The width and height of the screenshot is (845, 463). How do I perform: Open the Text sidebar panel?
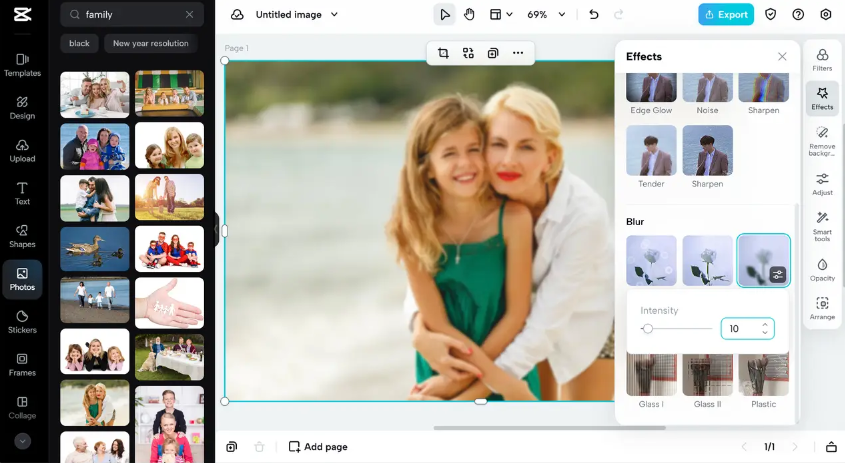[x=22, y=194]
